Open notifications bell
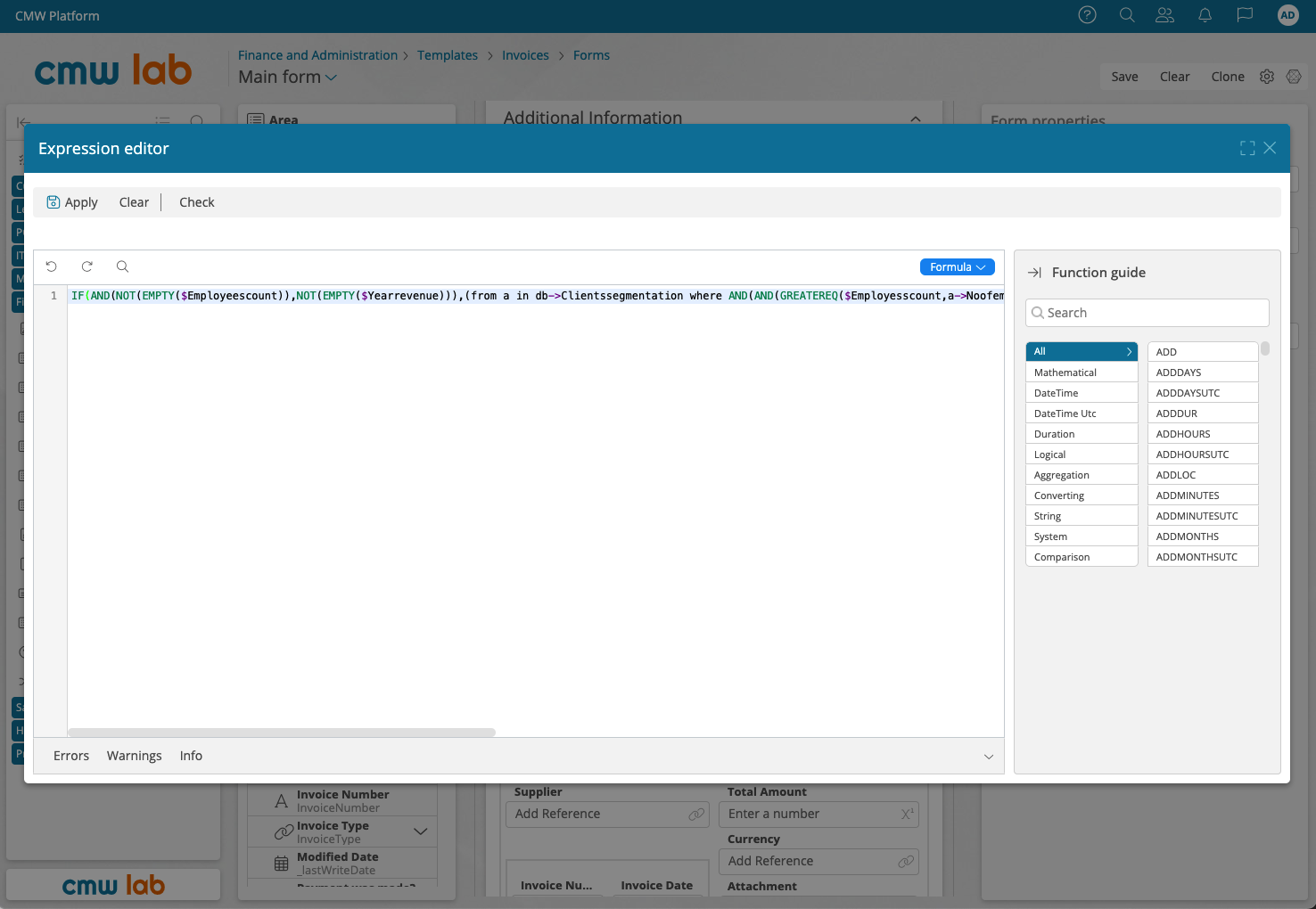Viewport: 1316px width, 909px height. (1205, 15)
